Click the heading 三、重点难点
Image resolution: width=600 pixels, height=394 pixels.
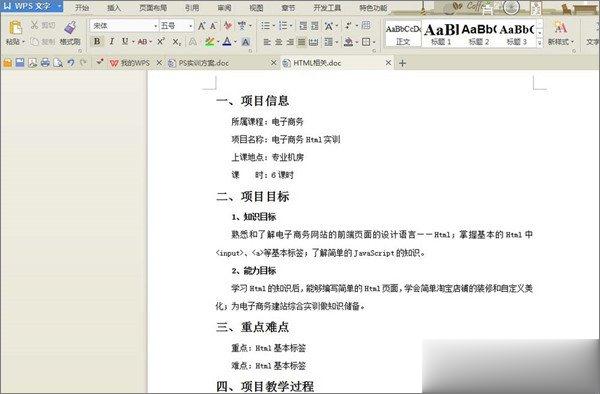(253, 327)
